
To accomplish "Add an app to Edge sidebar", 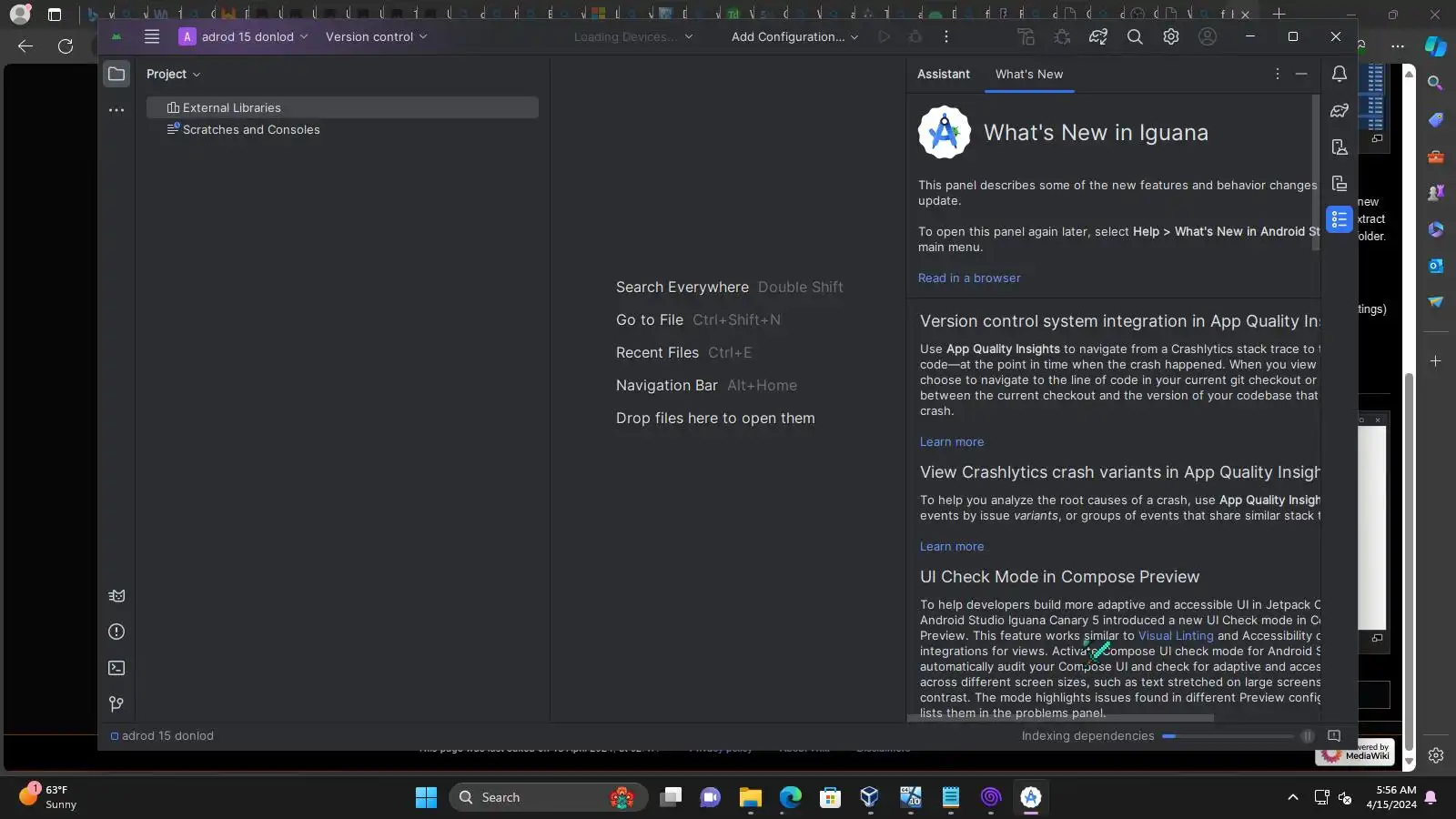I will click(x=1436, y=361).
